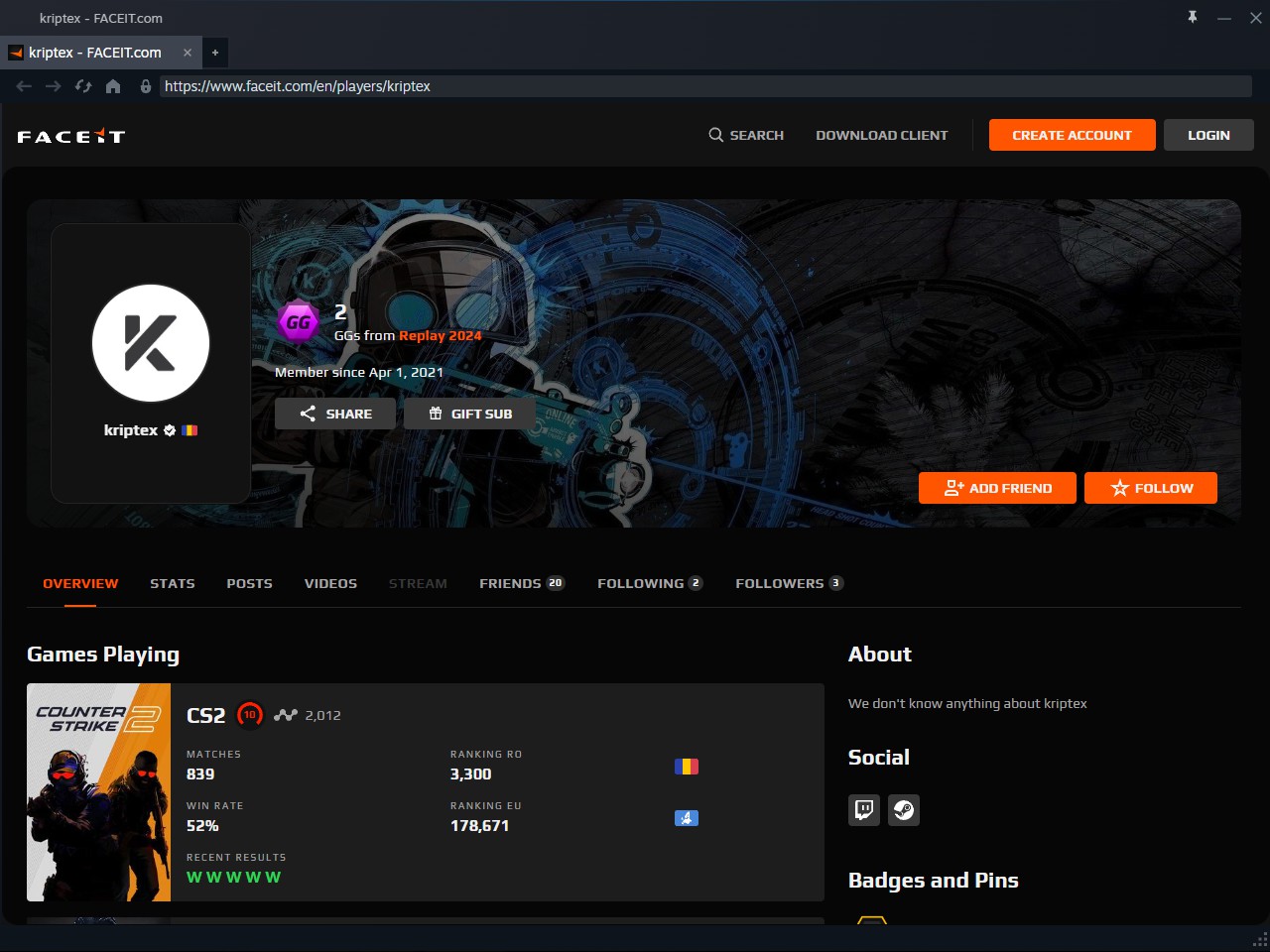Click the win rate value 52%
Viewport: 1270px width, 952px height.
[202, 826]
